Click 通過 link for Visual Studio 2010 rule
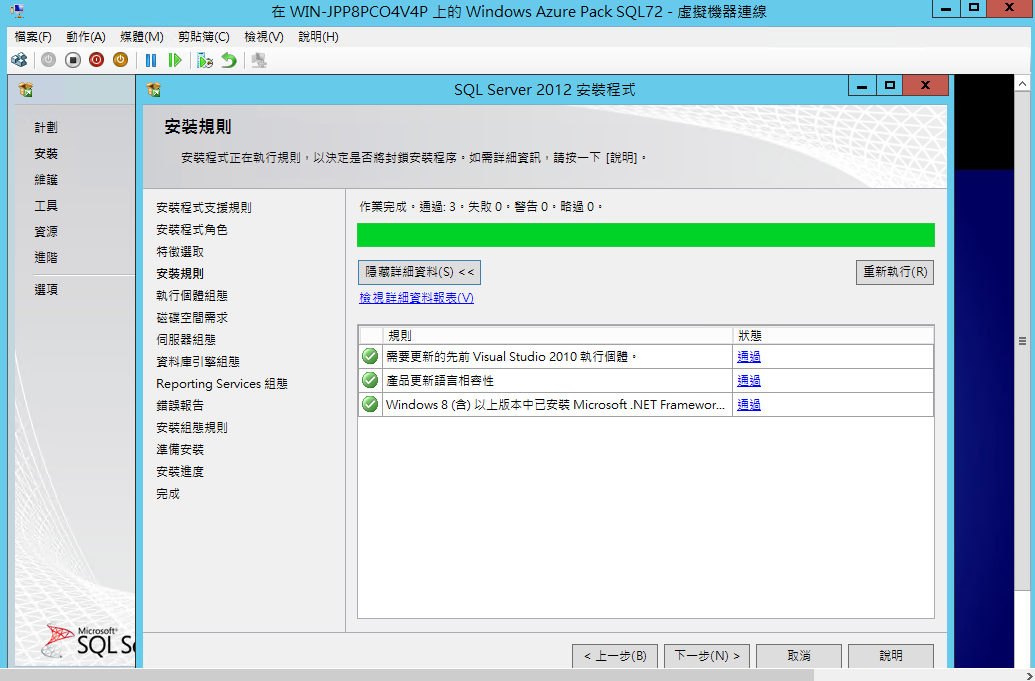The height and width of the screenshot is (681, 1035). [x=749, y=356]
